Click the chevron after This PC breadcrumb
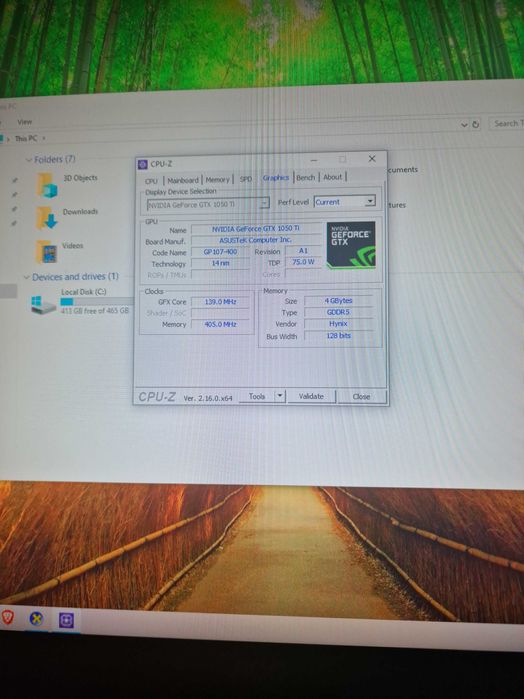 (44, 138)
